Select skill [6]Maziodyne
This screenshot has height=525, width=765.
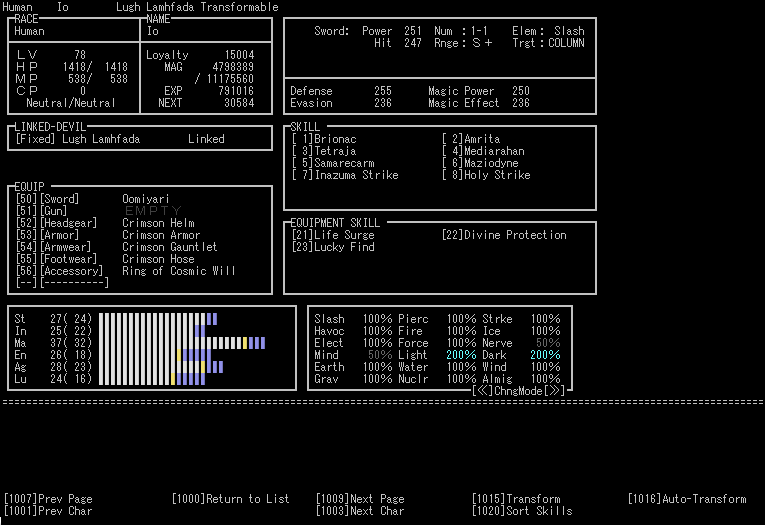tap(481, 163)
